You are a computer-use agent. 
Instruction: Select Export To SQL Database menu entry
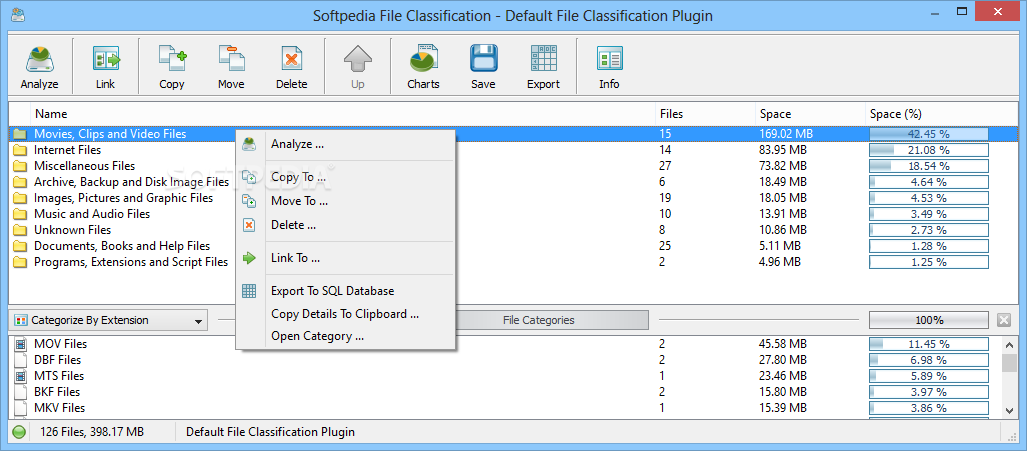(x=345, y=291)
